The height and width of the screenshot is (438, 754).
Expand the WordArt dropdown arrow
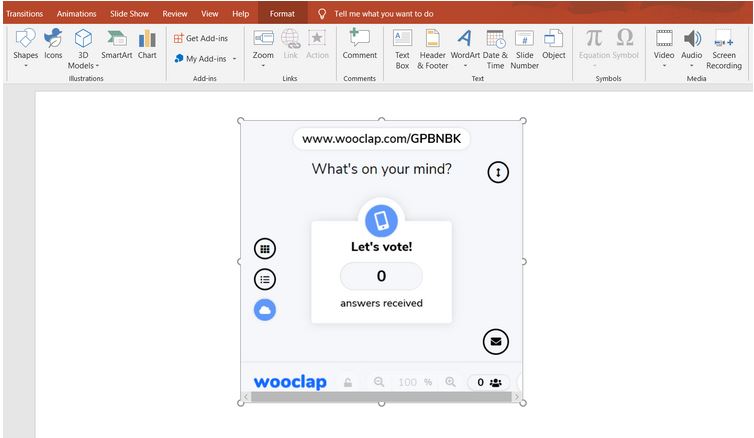pyautogui.click(x=465, y=65)
